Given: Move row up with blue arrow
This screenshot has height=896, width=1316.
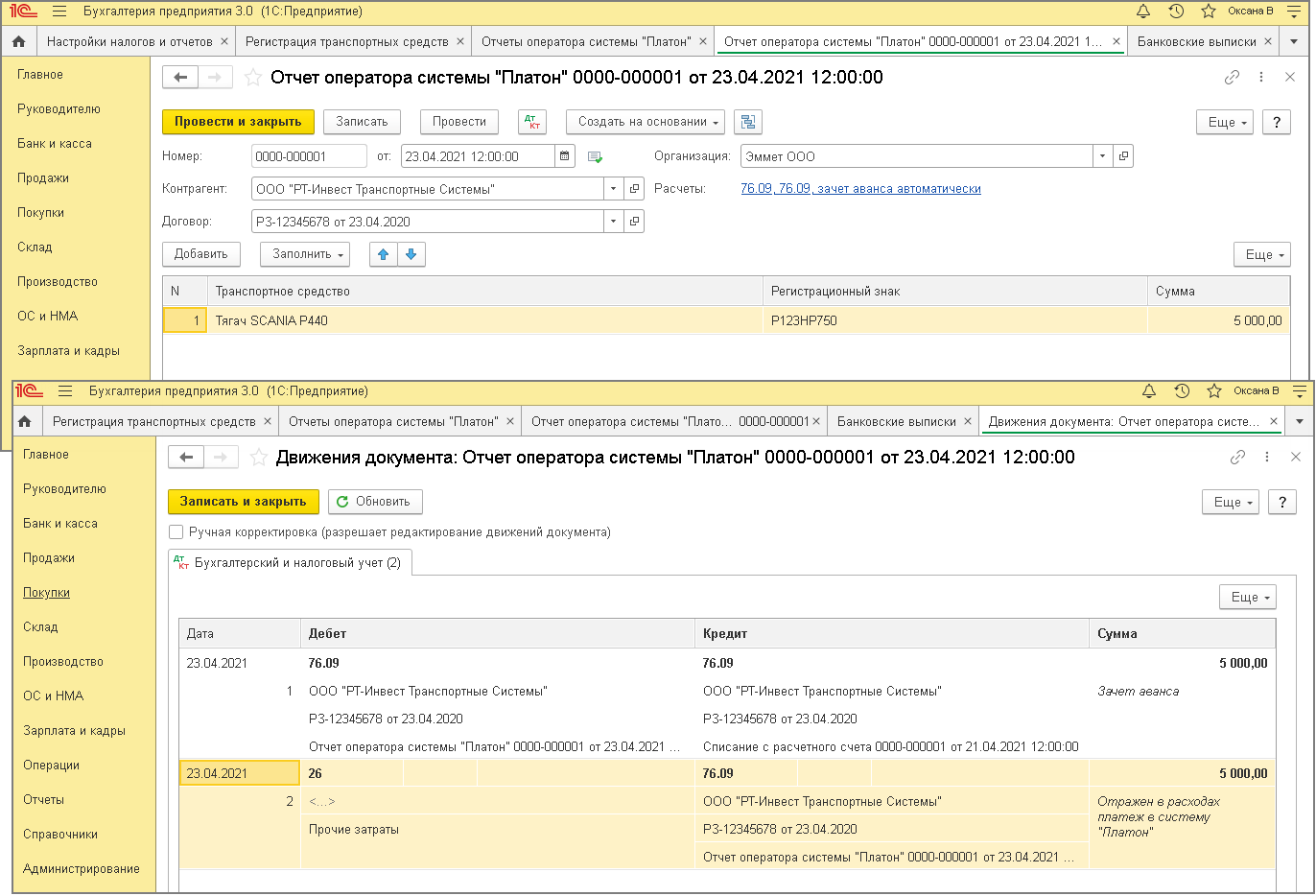Looking at the screenshot, I should [x=384, y=254].
